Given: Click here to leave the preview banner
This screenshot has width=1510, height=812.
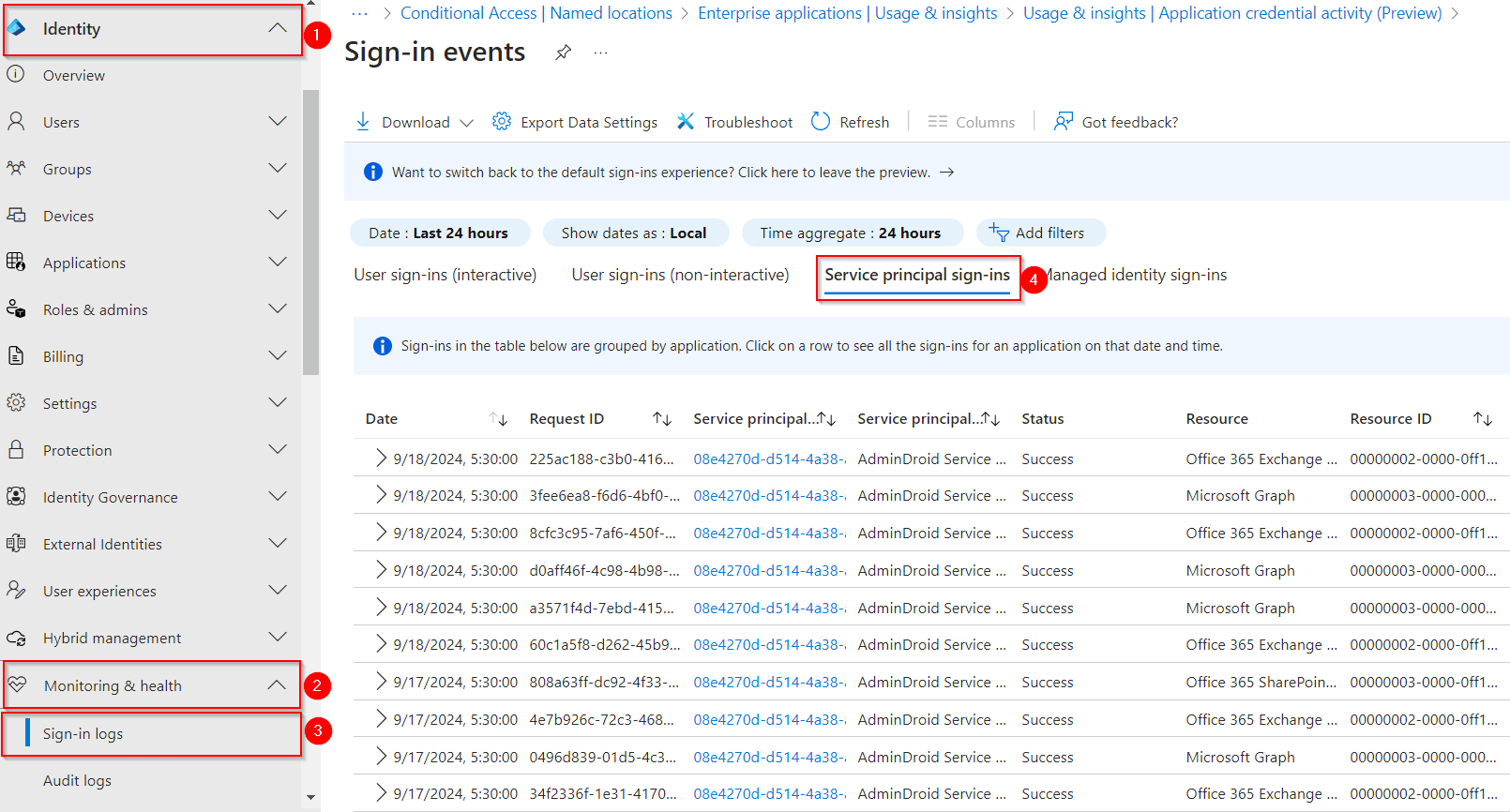Looking at the screenshot, I should click(672, 173).
